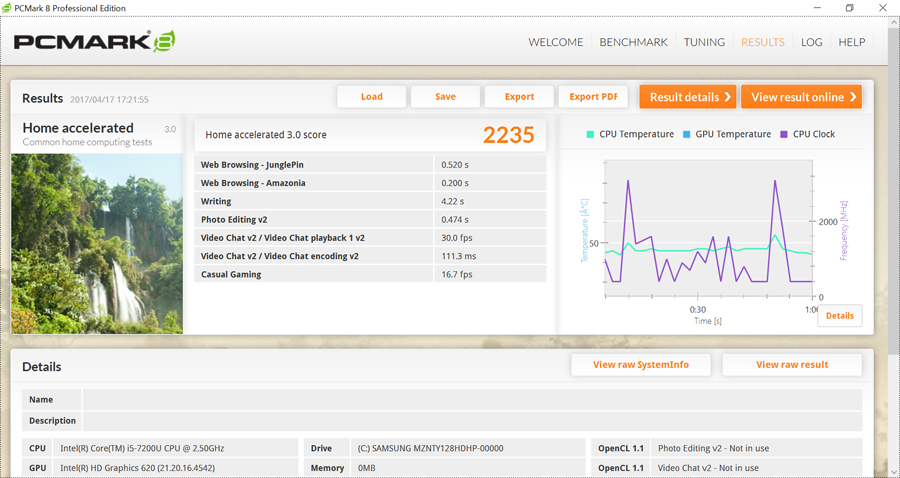Select the RESULTS tab
The height and width of the screenshot is (478, 900).
coord(762,42)
